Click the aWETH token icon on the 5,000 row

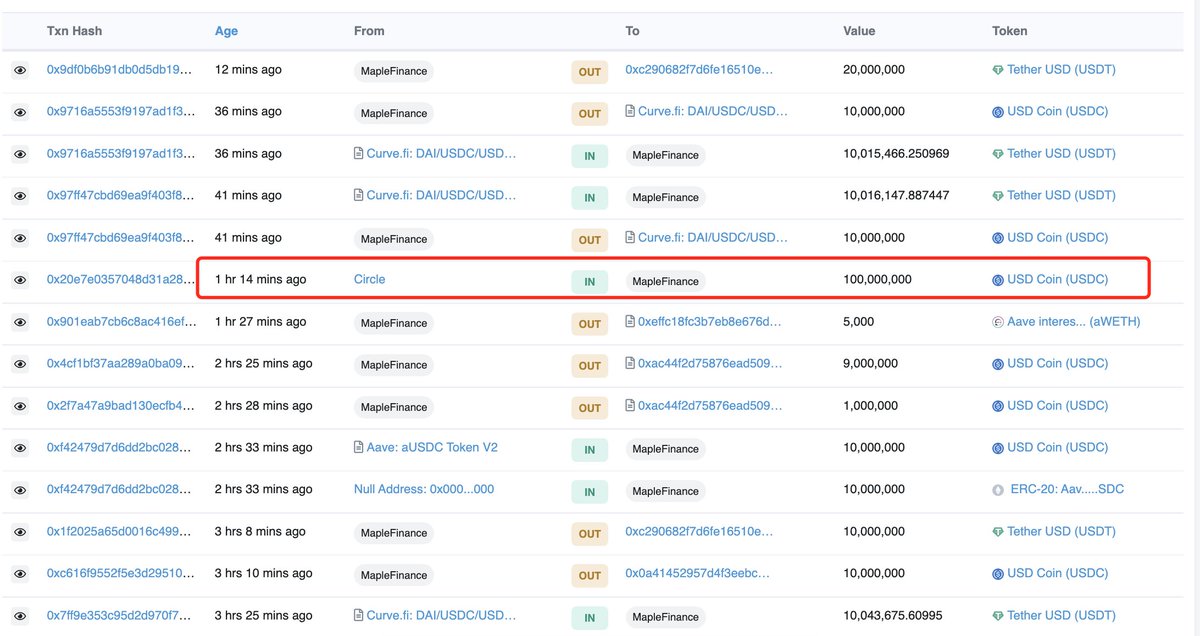998,322
